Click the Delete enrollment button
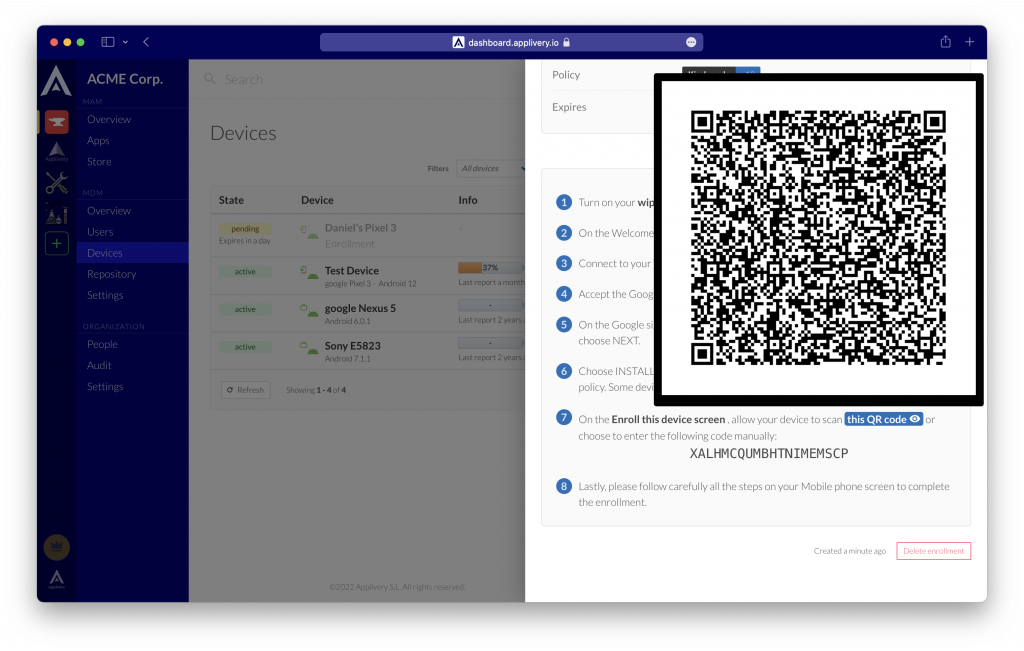This screenshot has width=1024, height=651. [933, 551]
